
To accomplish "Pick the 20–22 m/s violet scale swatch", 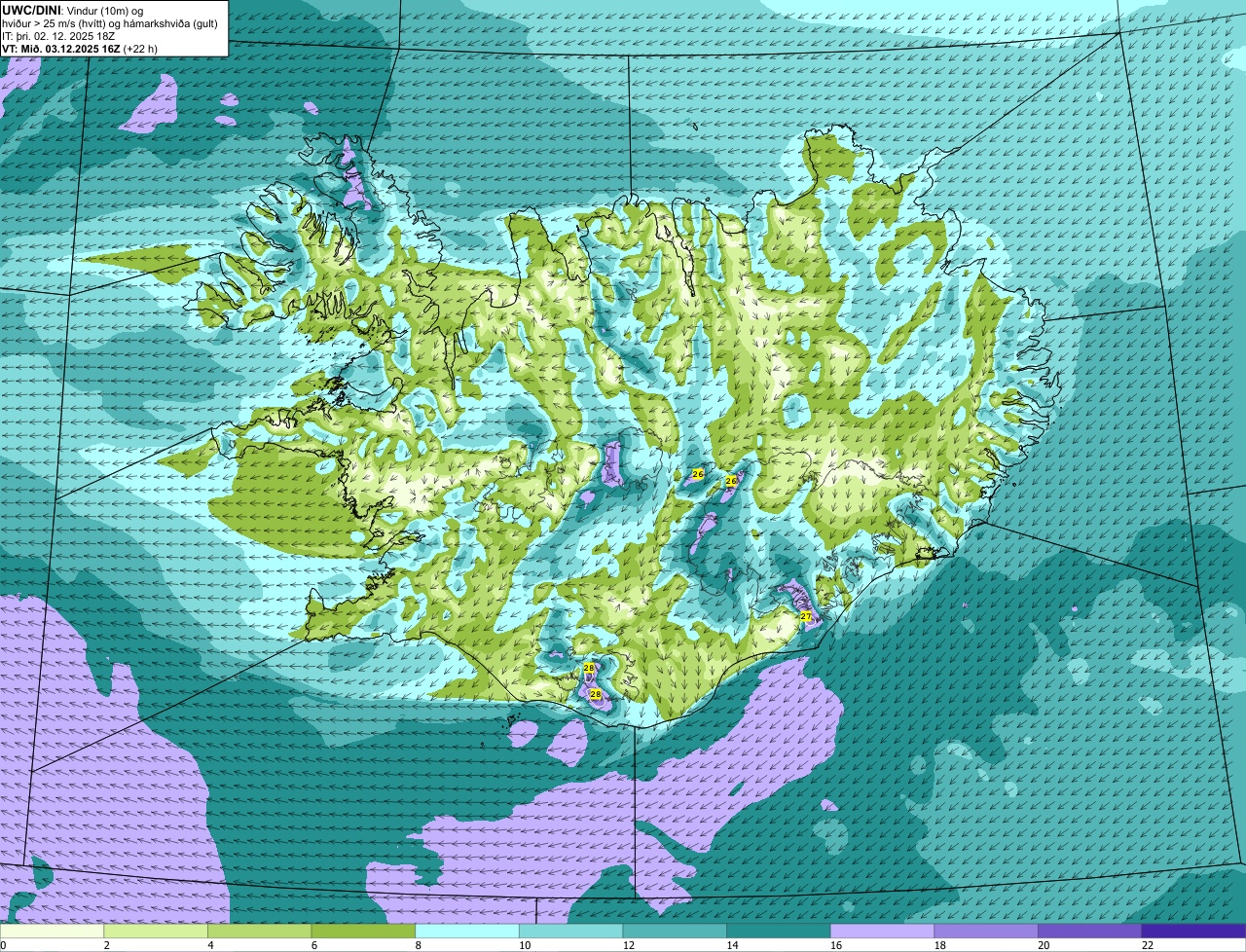I will click(1090, 931).
